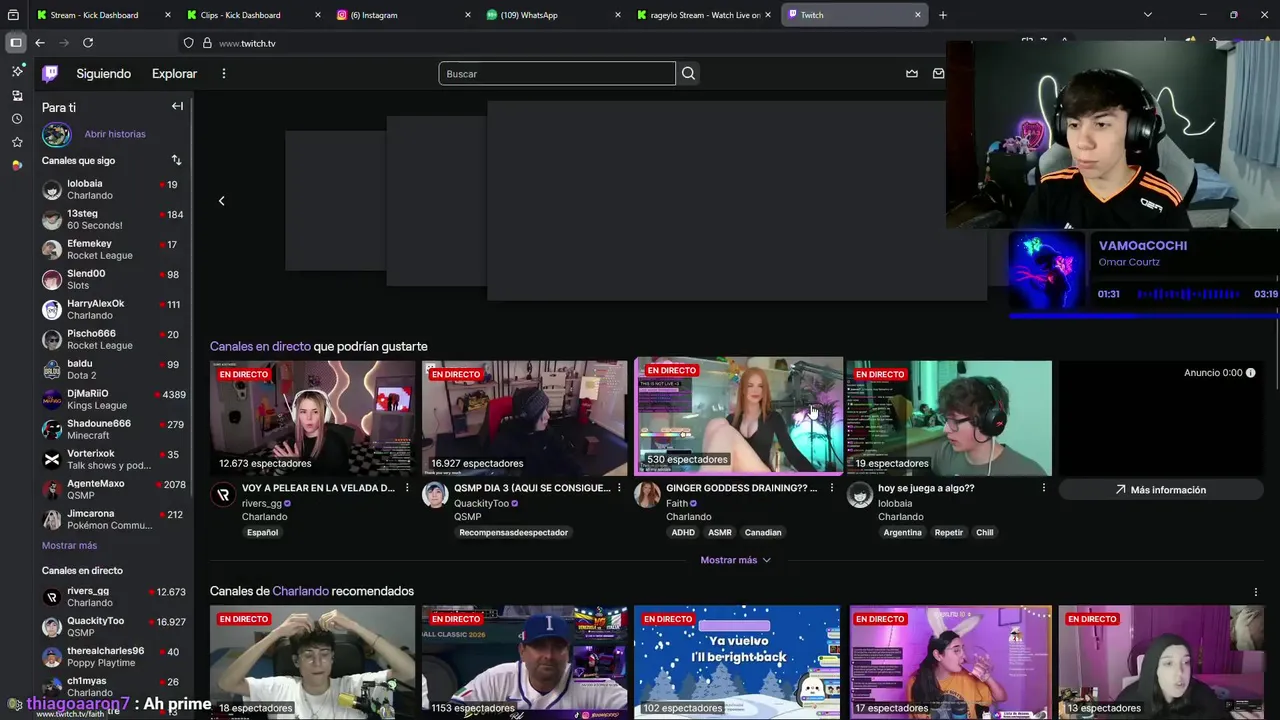This screenshot has width=1280, height=720.
Task: Open stories avatar in sidebar
Action: [x=56, y=134]
